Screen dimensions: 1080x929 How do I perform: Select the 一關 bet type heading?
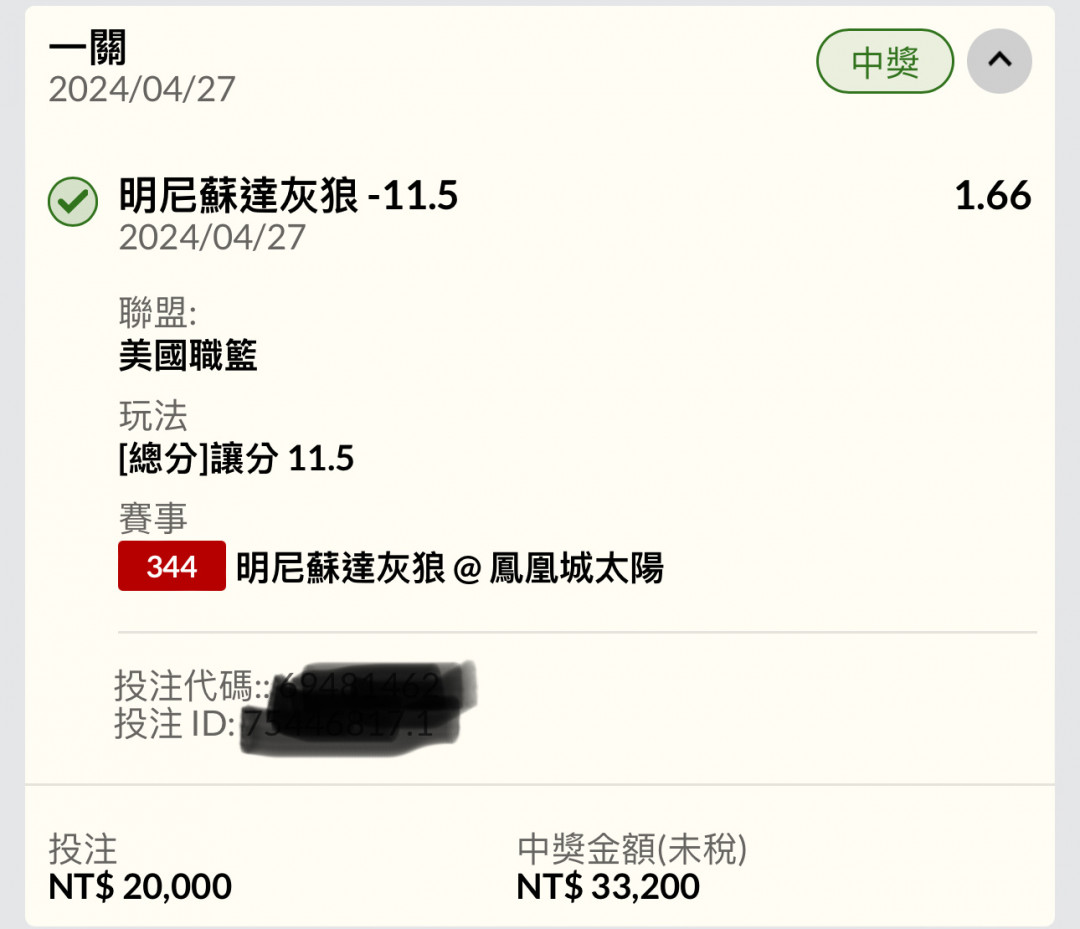tap(87, 48)
